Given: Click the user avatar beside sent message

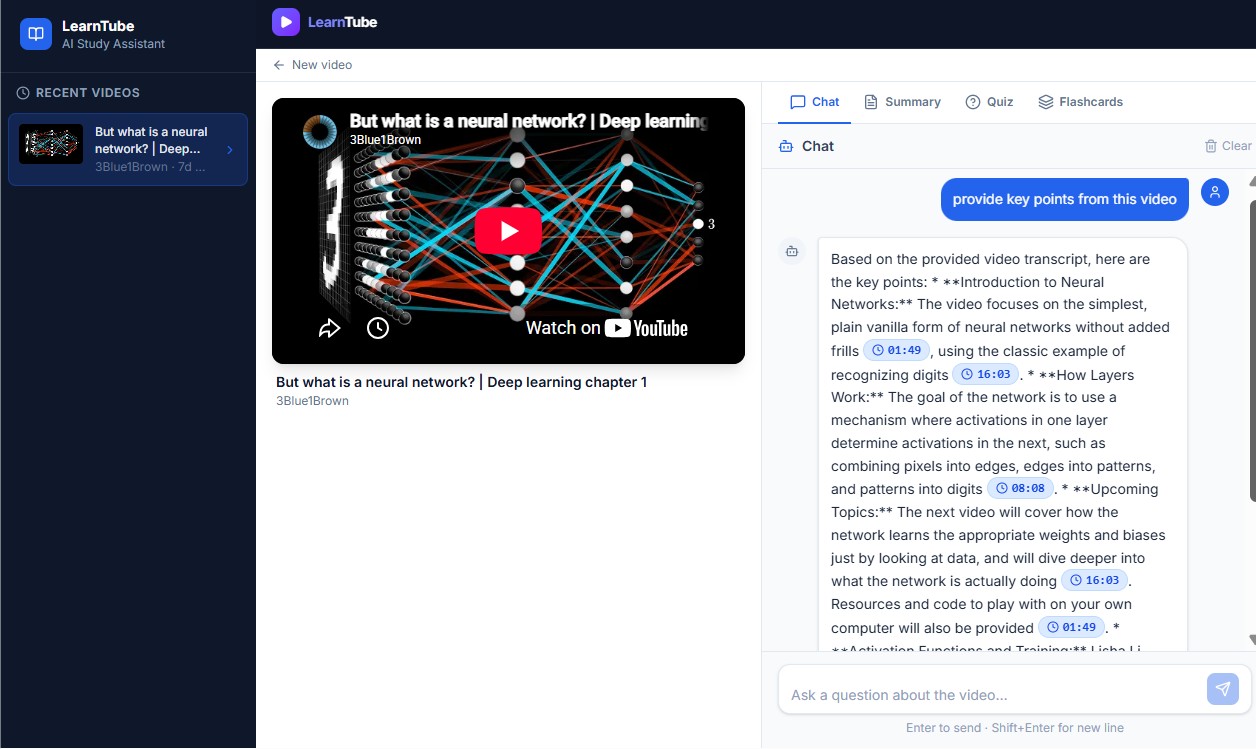Looking at the screenshot, I should click(x=1215, y=192).
